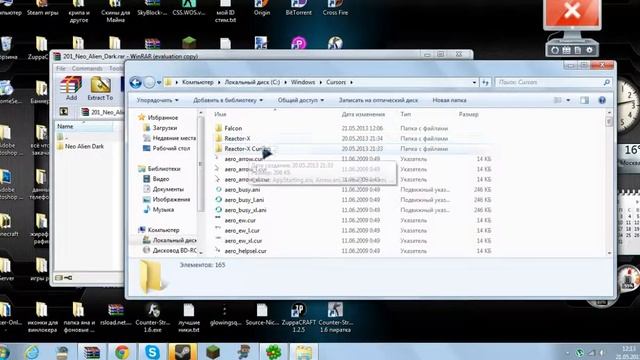The height and width of the screenshot is (360, 640).
Task: Open the BitTorrent desktop shortcut
Action: click(x=298, y=8)
